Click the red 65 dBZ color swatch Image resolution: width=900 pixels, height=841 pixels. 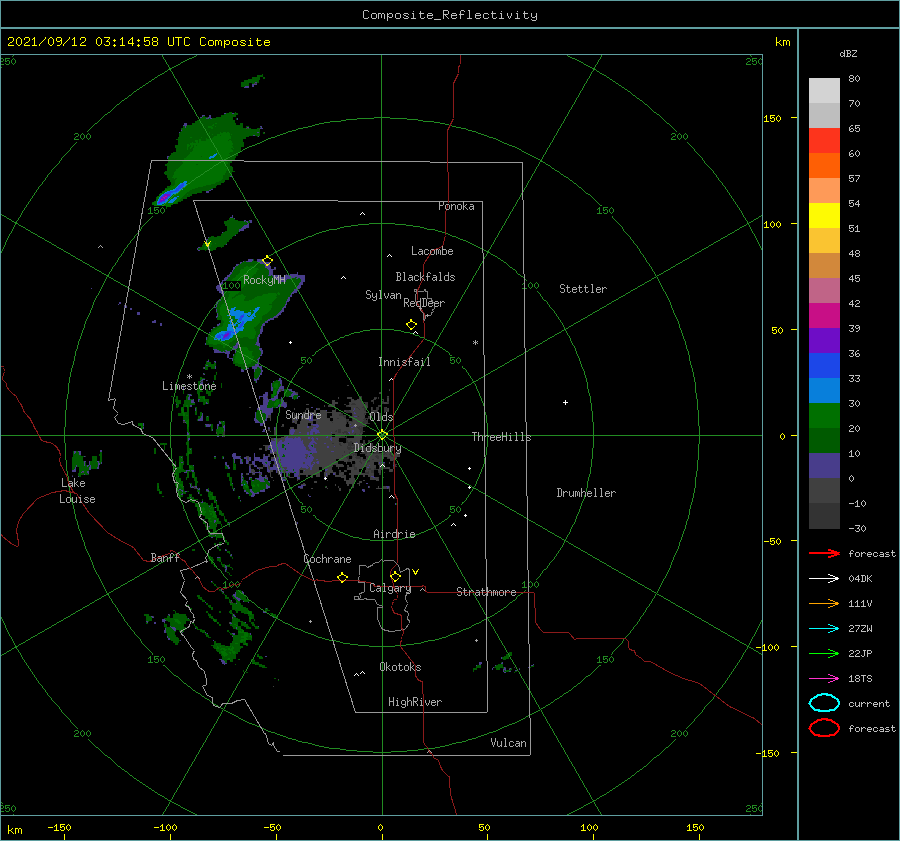click(x=824, y=140)
